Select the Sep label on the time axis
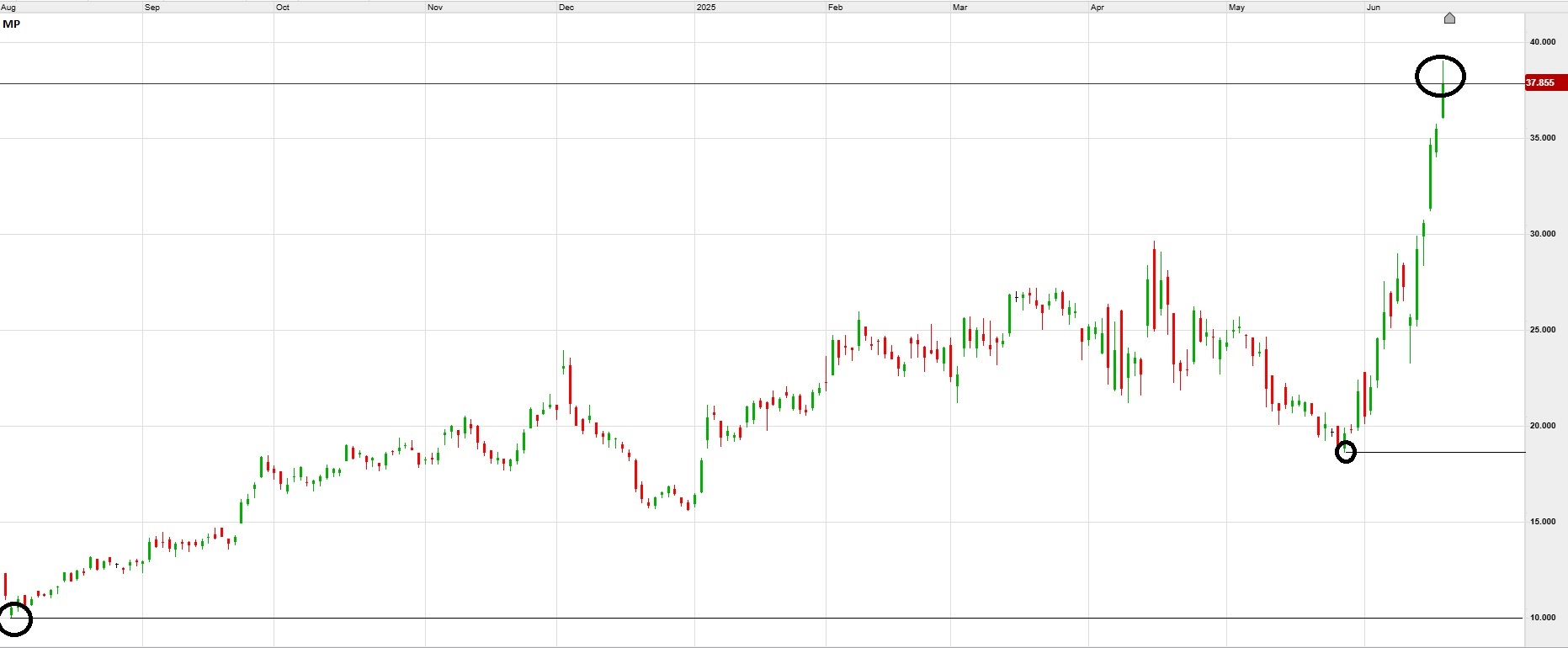Screen dimensions: 1568x648 pos(152,8)
